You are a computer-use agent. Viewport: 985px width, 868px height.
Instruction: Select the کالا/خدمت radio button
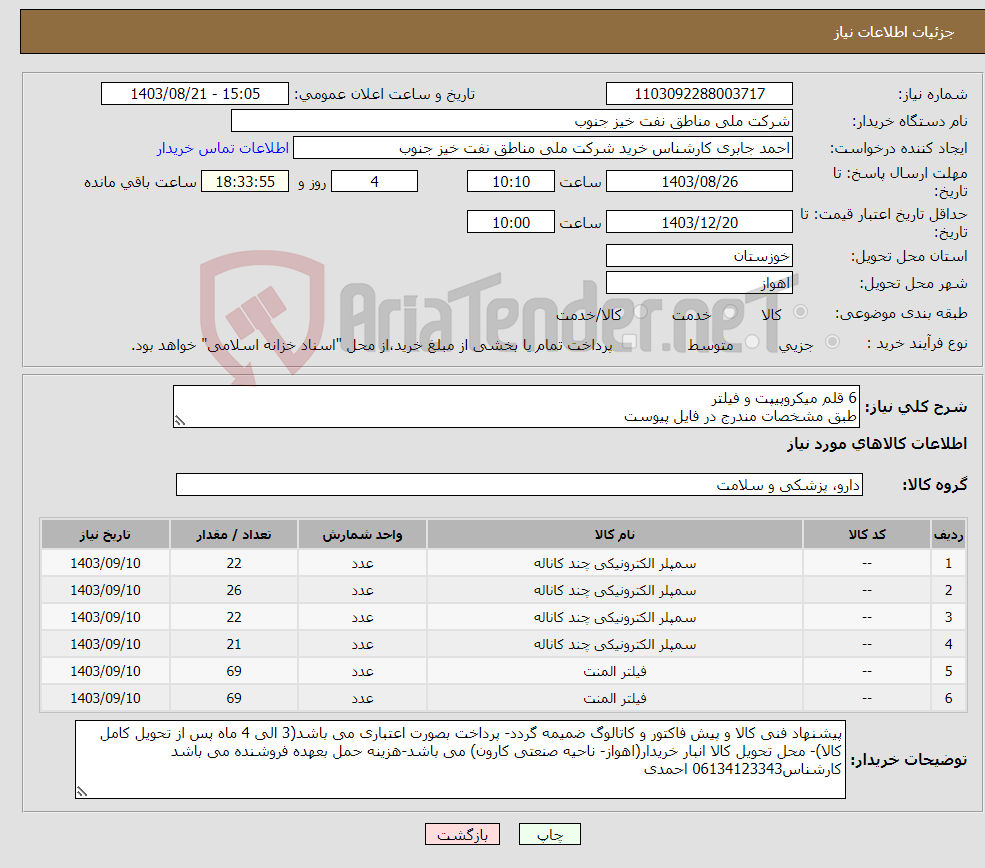[641, 312]
